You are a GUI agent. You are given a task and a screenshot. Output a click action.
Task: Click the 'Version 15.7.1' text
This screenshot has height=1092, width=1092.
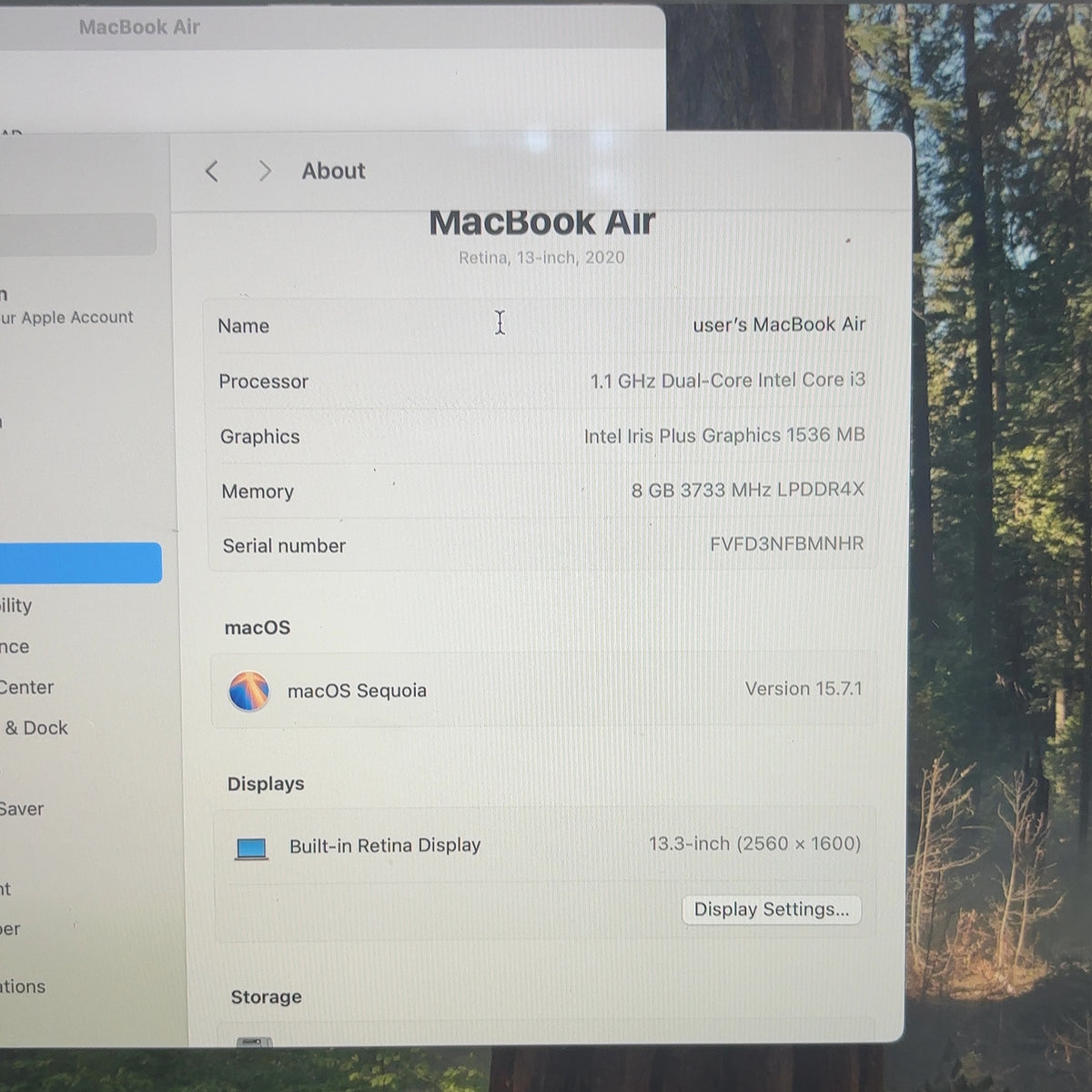(x=804, y=689)
